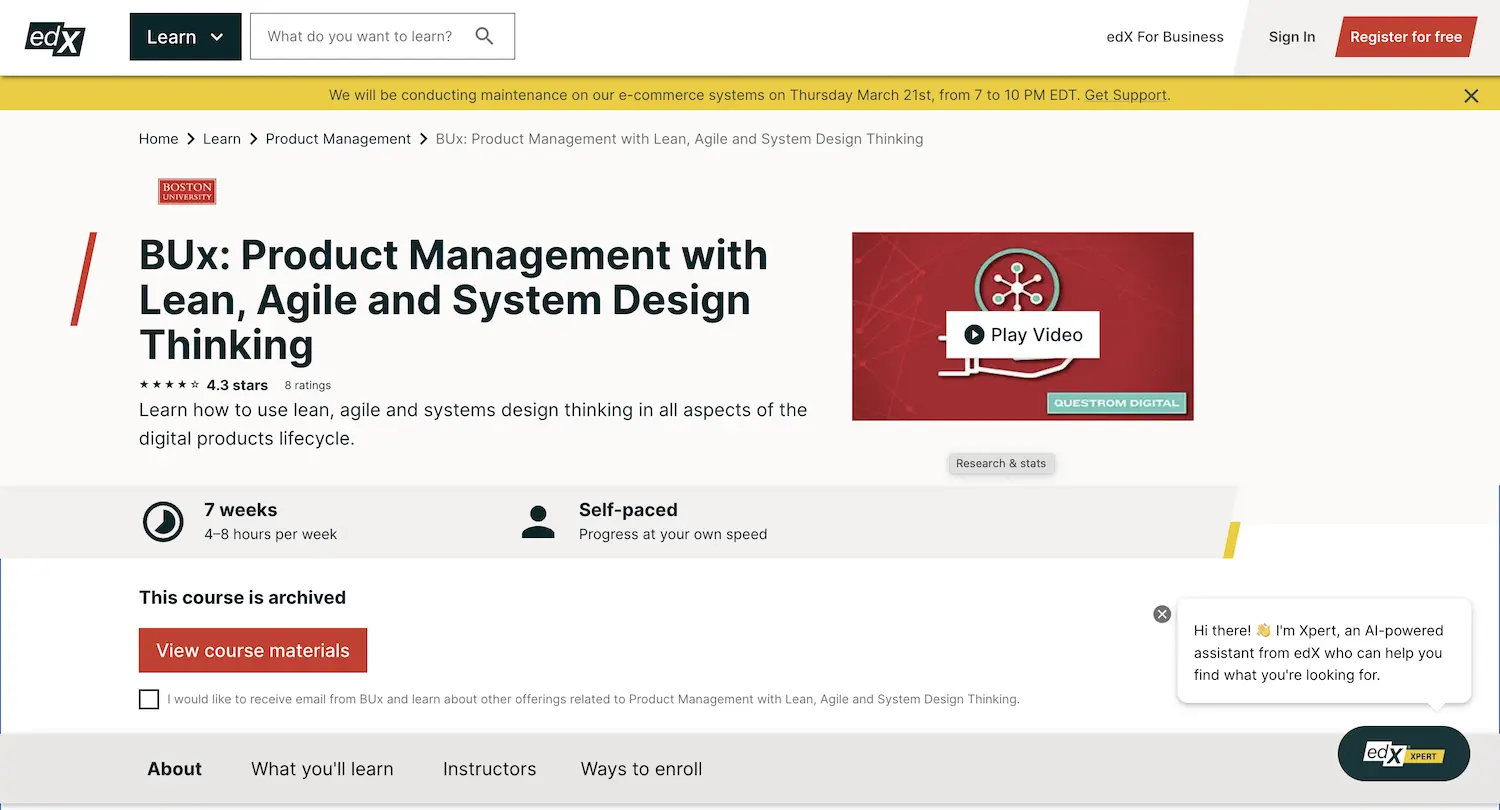Open the Learn breadcrumb link
The image size is (1500, 810).
[x=222, y=139]
